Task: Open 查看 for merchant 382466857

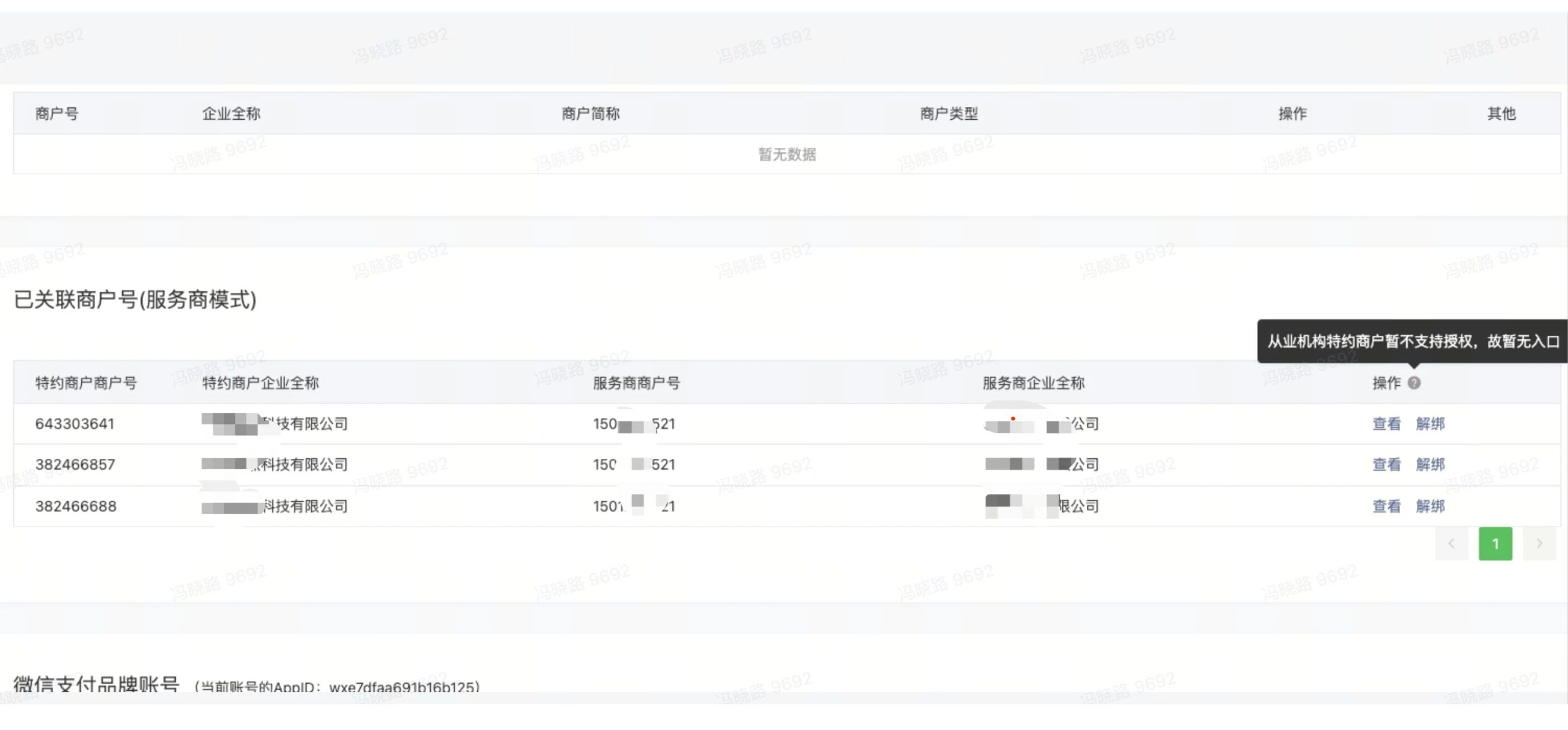Action: coord(1386,465)
